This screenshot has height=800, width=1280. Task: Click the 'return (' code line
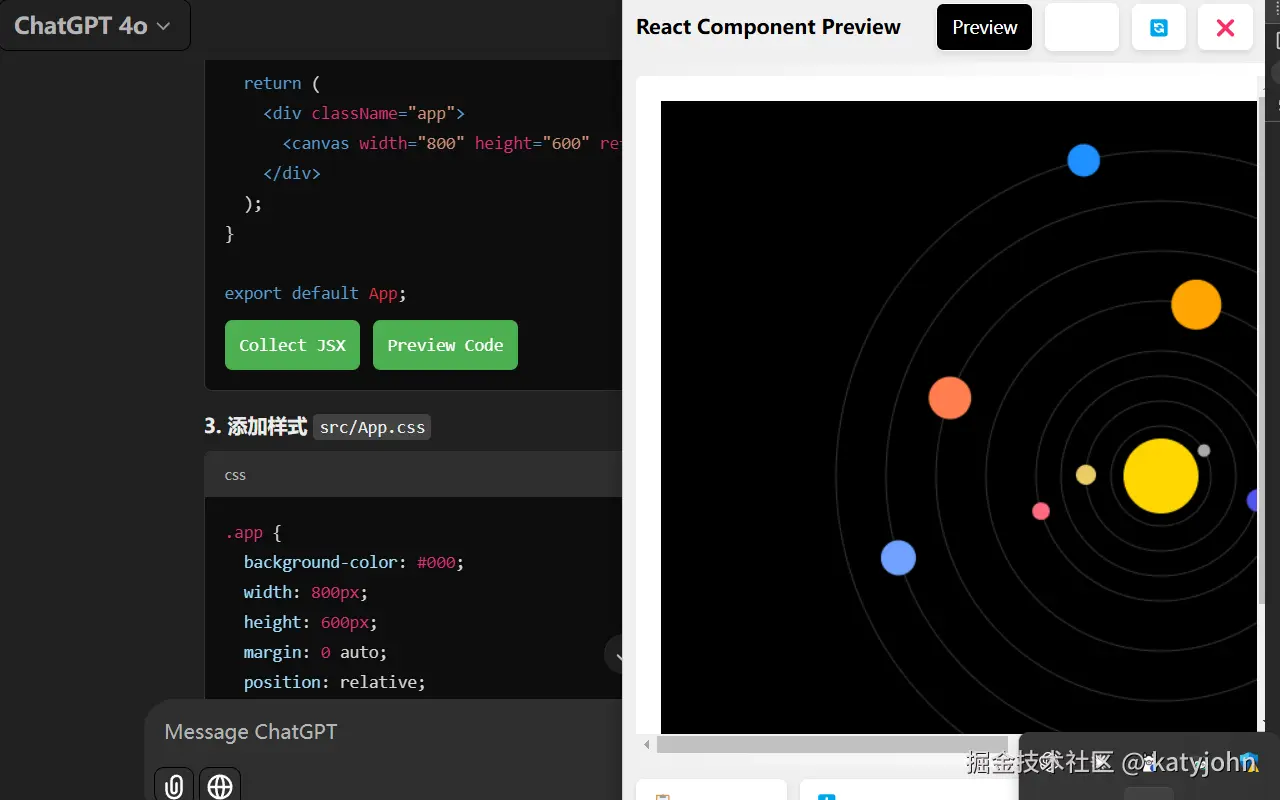click(x=282, y=83)
